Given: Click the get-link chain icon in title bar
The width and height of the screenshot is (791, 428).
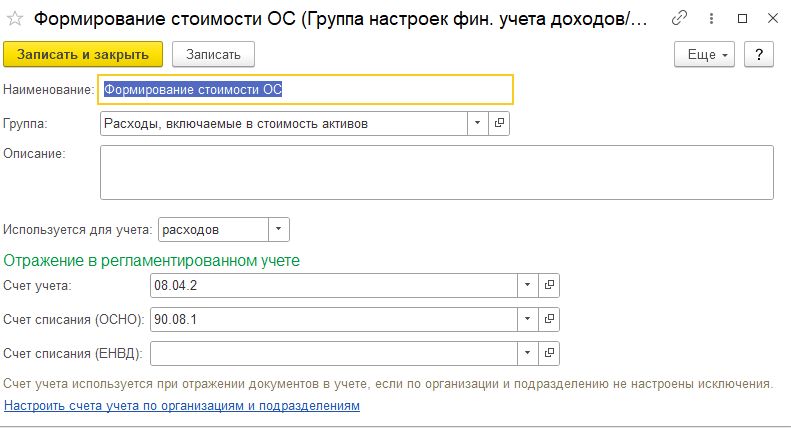Looking at the screenshot, I should coord(680,18).
